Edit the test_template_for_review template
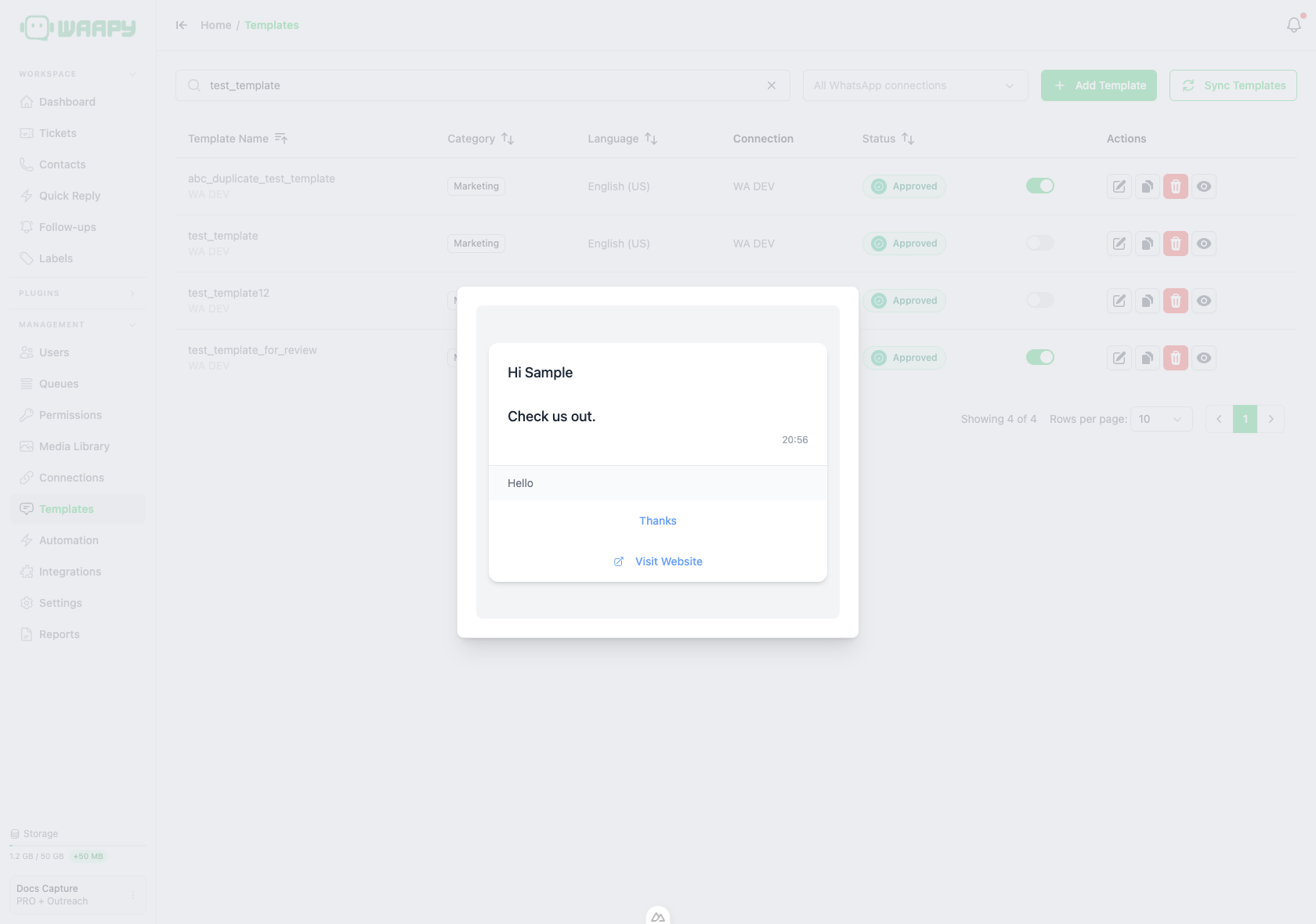The height and width of the screenshot is (924, 1316). tap(1119, 358)
